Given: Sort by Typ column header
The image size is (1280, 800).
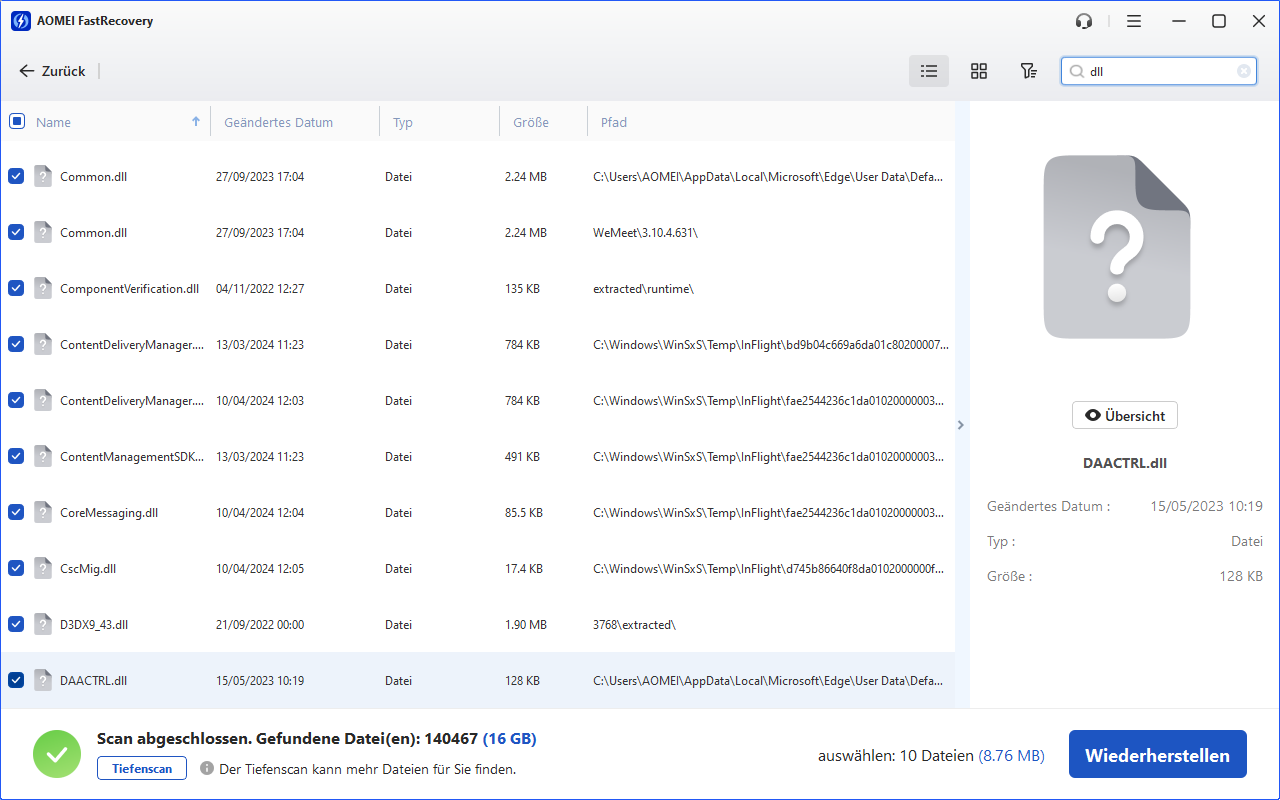Looking at the screenshot, I should point(403,122).
